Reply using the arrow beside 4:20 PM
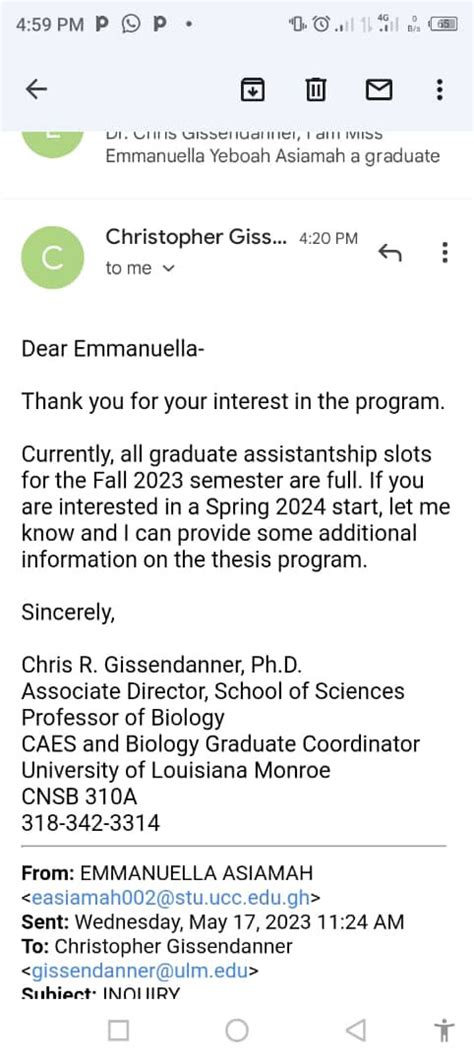The image size is (474, 1062). pos(389,253)
